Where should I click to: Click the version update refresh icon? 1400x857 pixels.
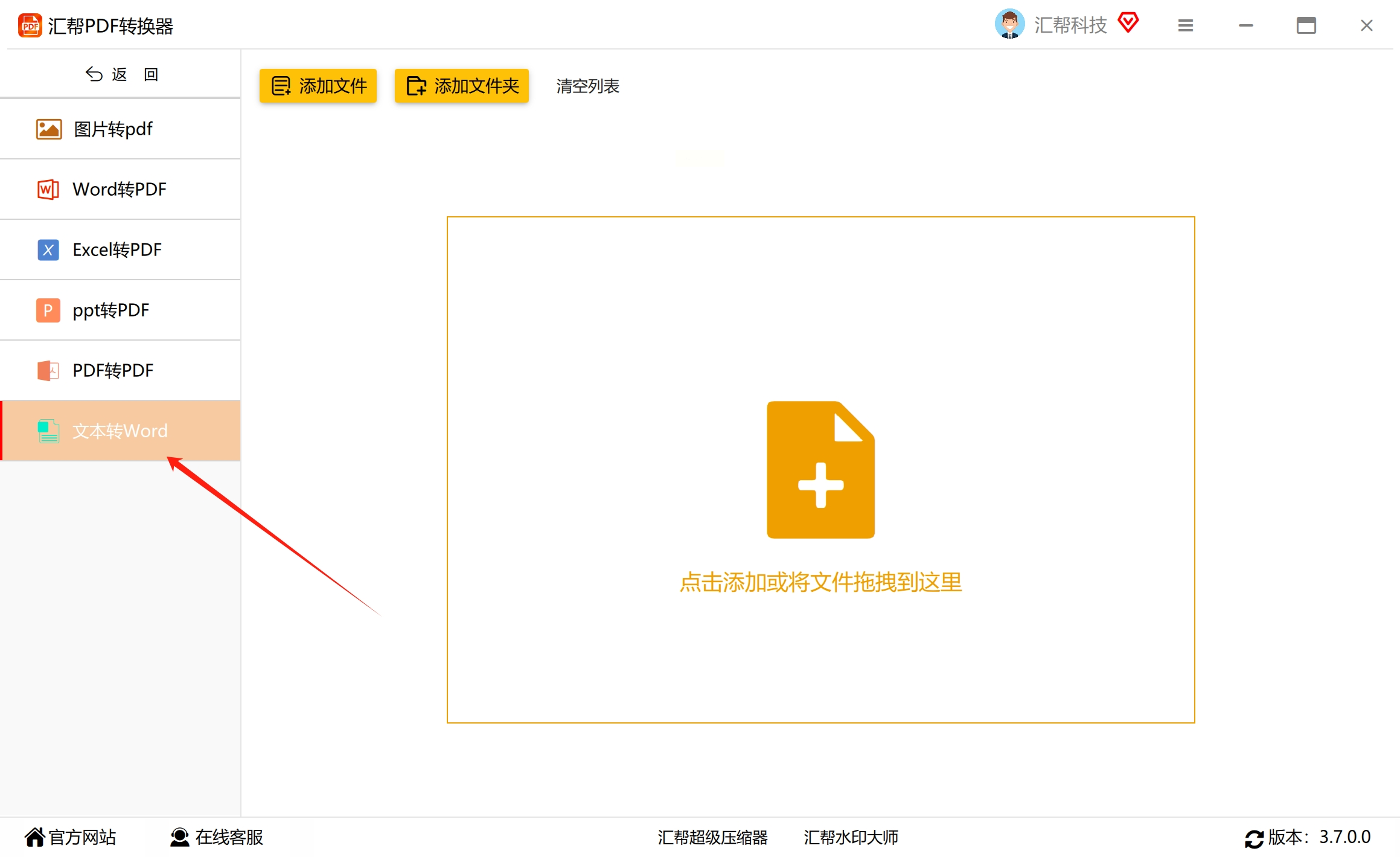pos(1254,838)
